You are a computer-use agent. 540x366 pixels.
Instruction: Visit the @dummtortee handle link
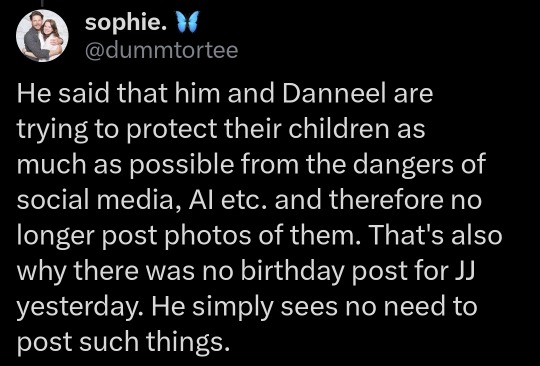[x=161, y=50]
